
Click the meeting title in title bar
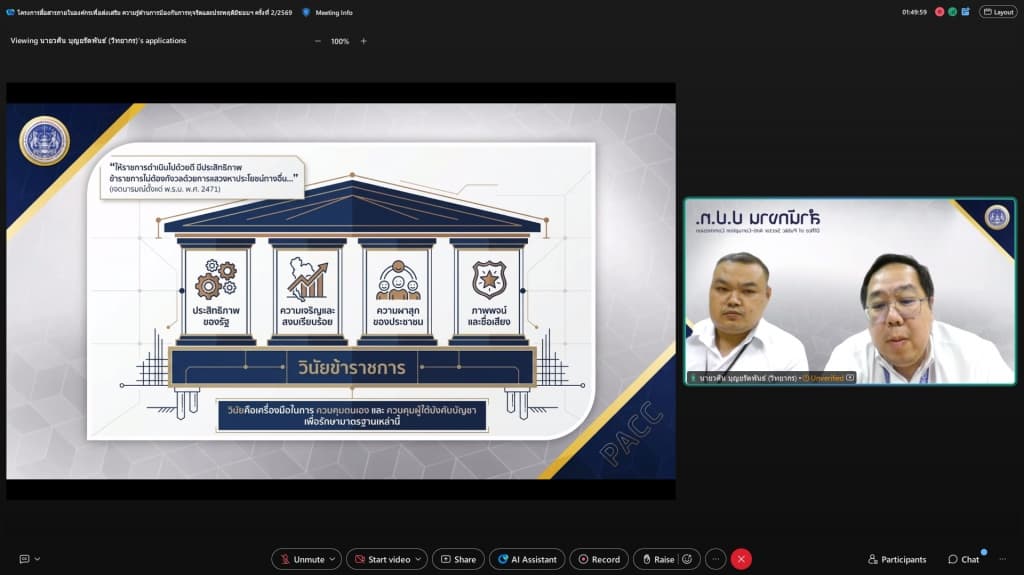tap(155, 12)
